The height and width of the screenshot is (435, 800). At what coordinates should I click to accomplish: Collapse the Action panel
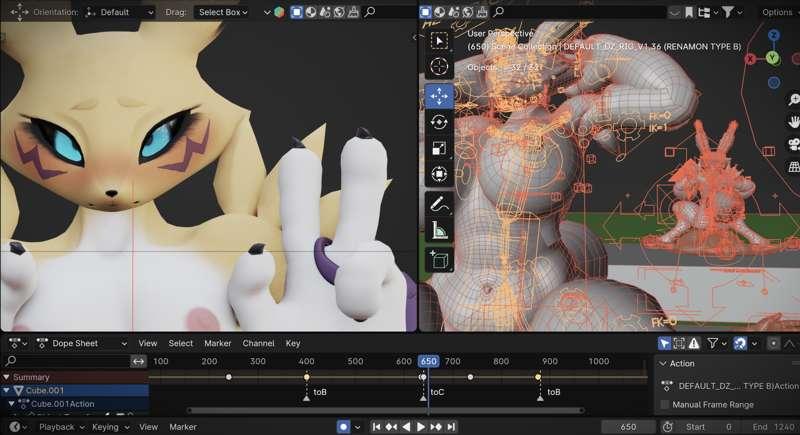click(663, 364)
